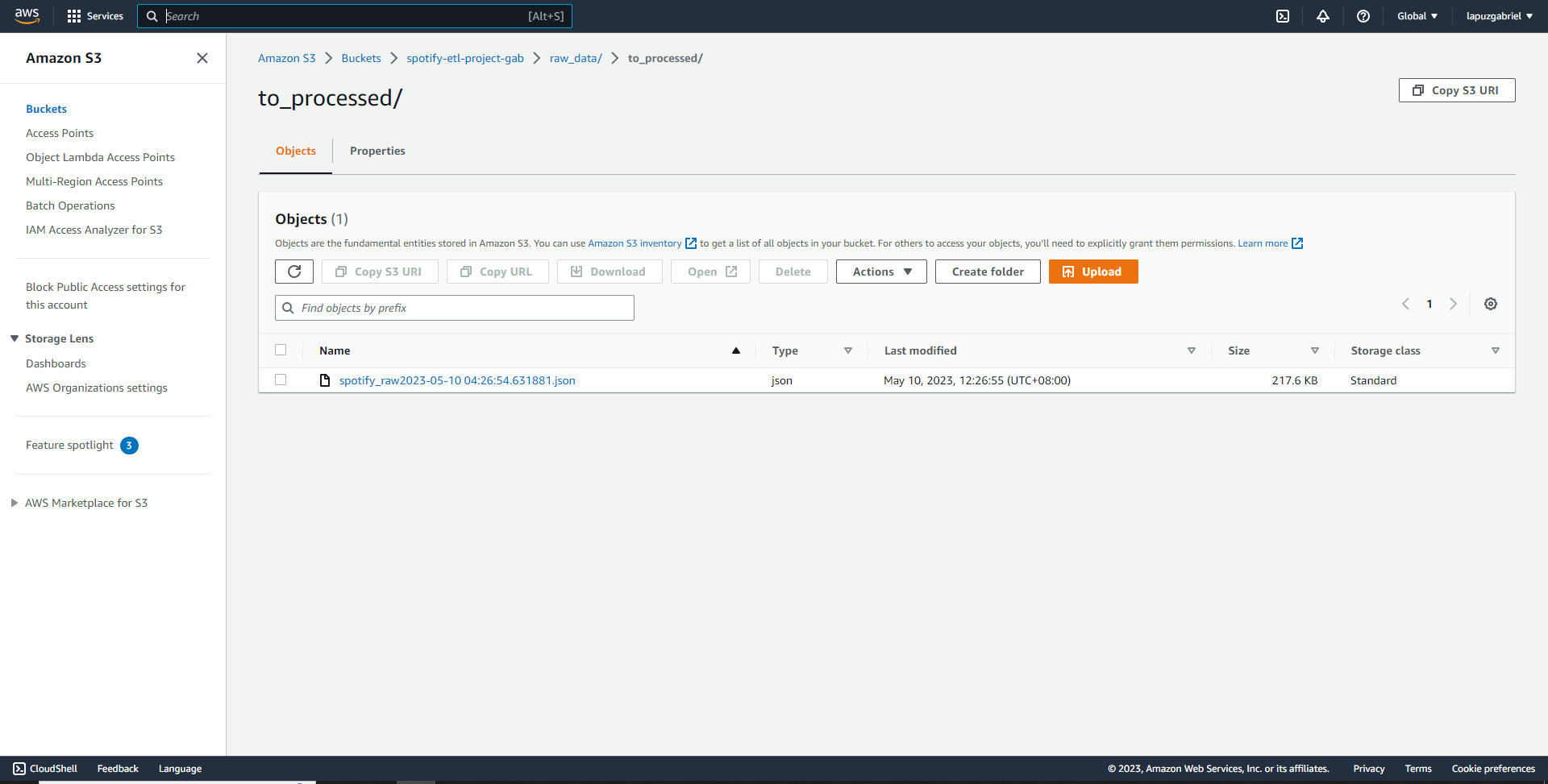Focus the top AWS search box
1548x784 pixels.
[x=355, y=16]
